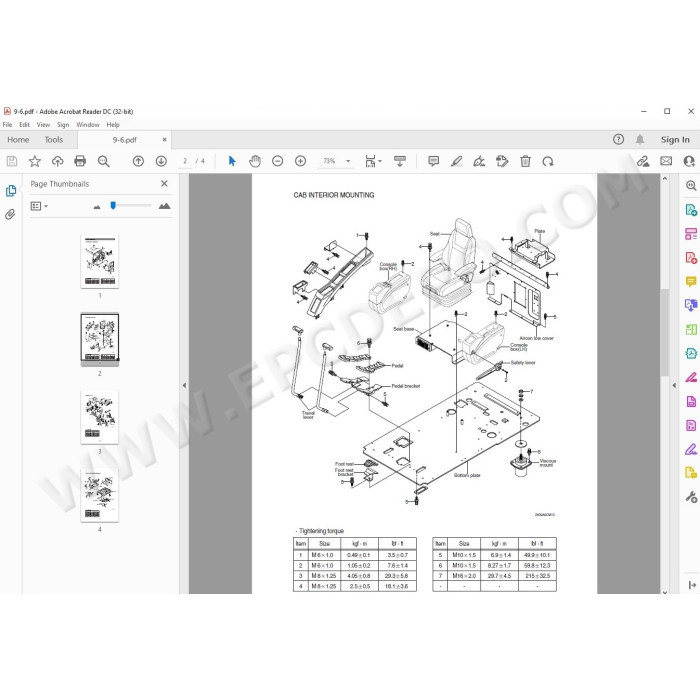Screen dimensions: 700x700
Task: Add a sticky note comment
Action: (433, 161)
